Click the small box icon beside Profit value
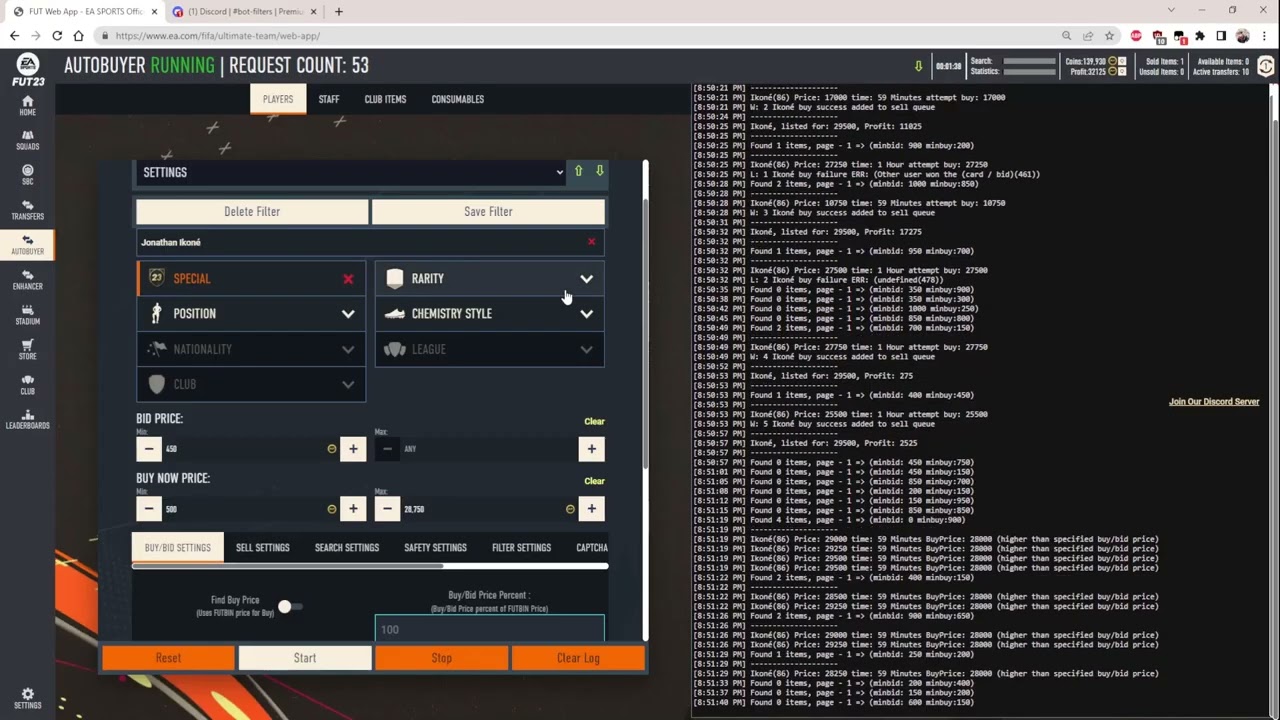The height and width of the screenshot is (720, 1280). click(x=1122, y=72)
